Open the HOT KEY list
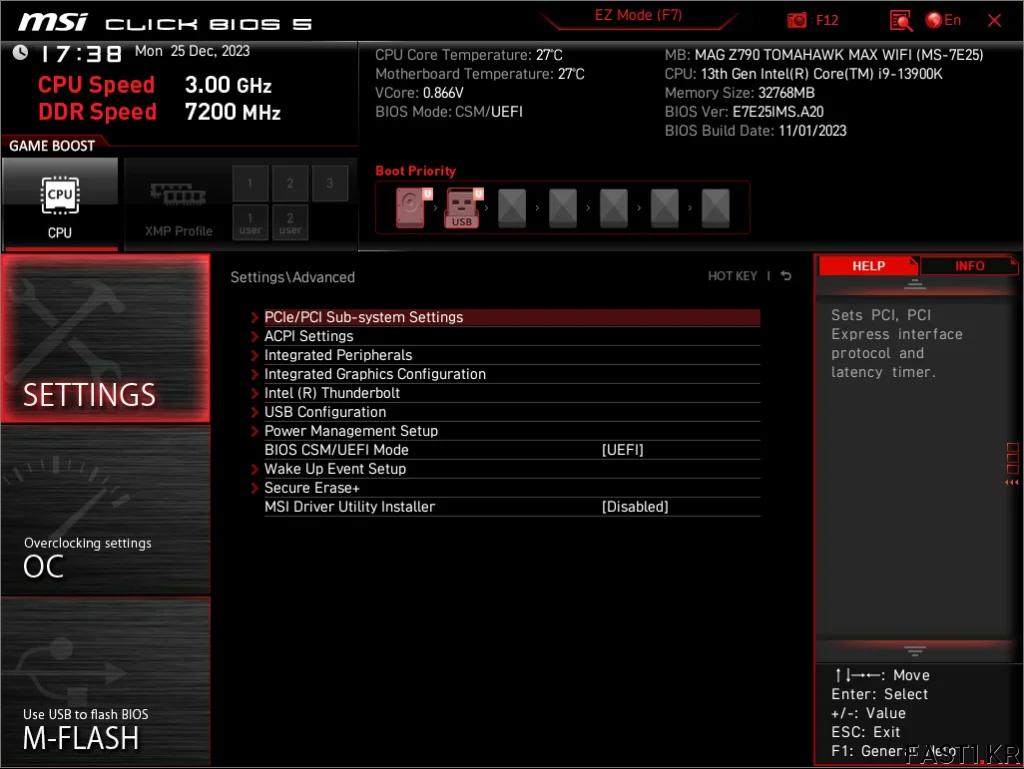Viewport: 1024px width, 769px height. tap(732, 276)
